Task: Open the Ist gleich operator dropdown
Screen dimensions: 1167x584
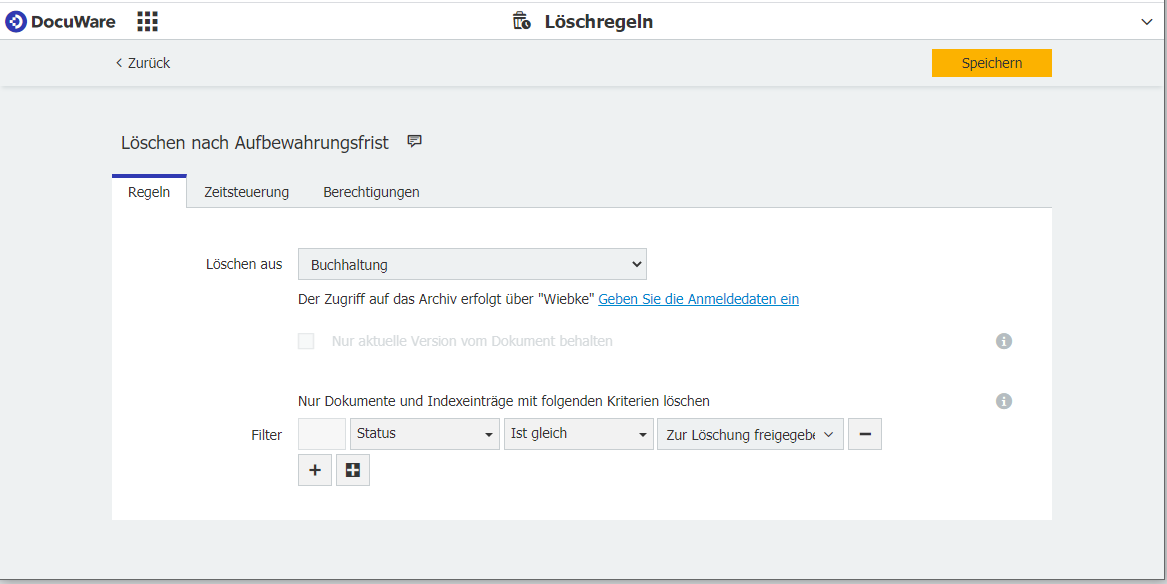Action: pos(578,433)
